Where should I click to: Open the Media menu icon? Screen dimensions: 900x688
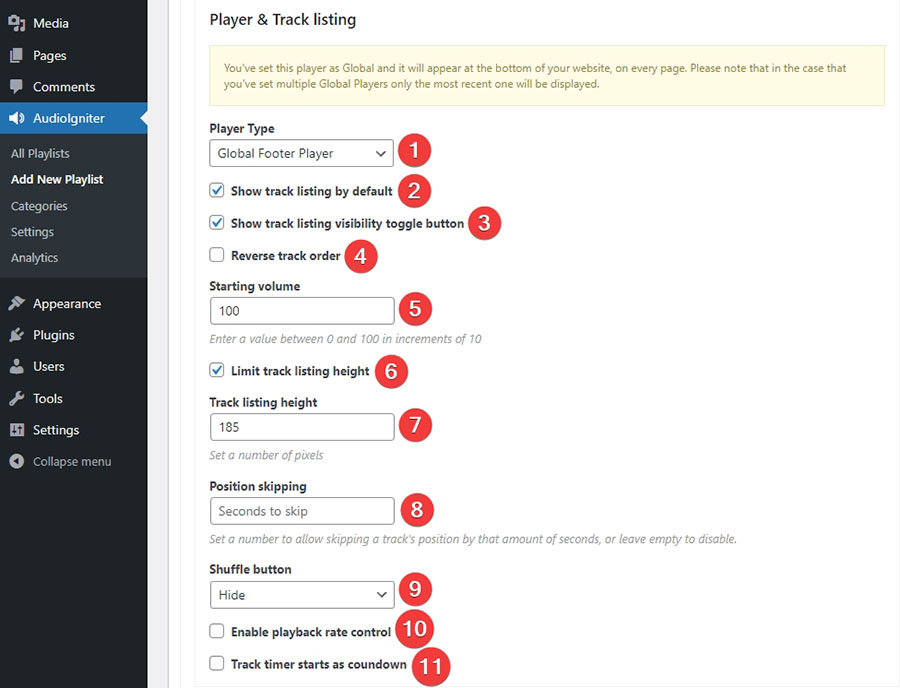coord(17,24)
